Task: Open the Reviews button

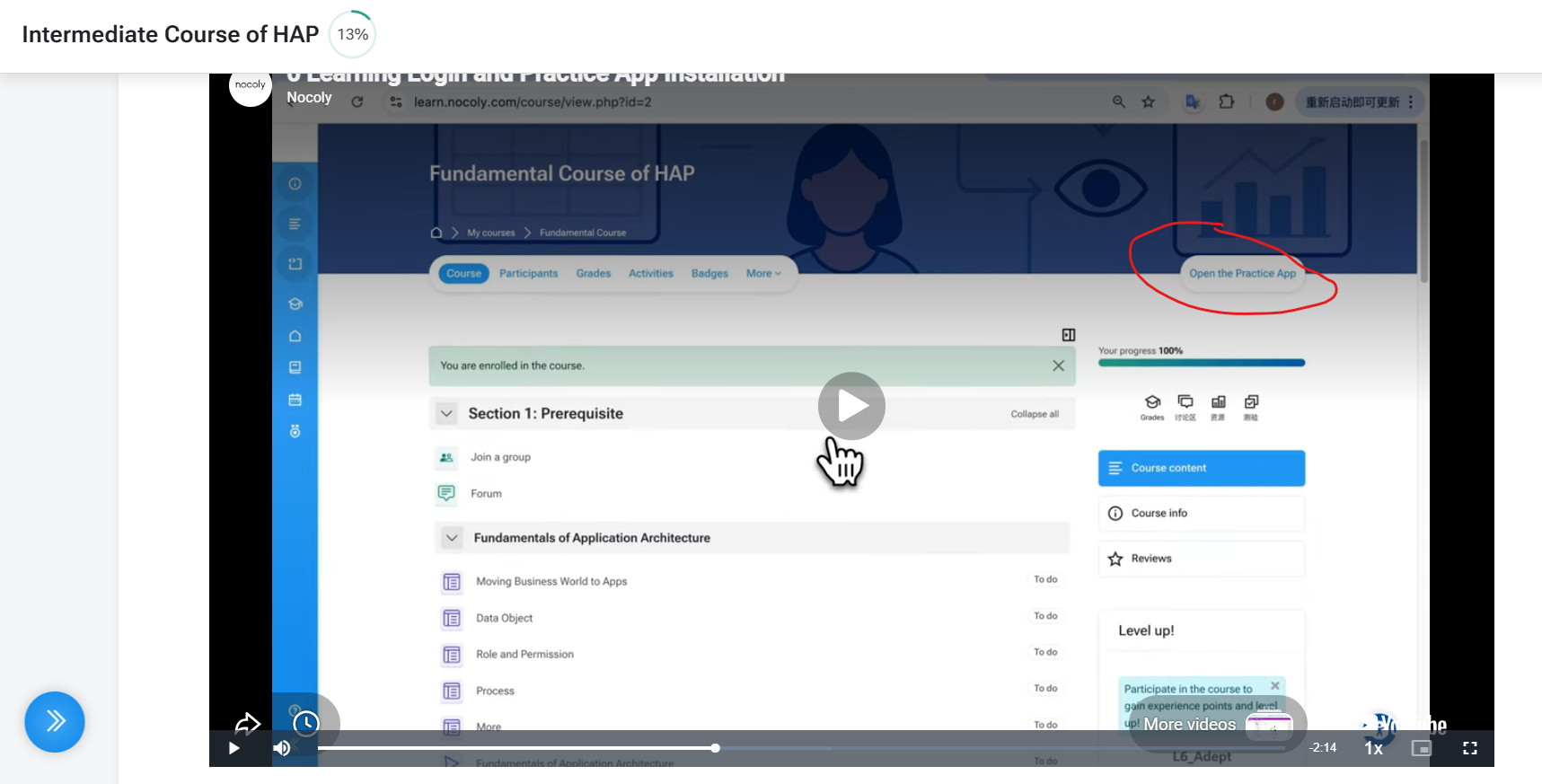Action: pyautogui.click(x=1202, y=559)
